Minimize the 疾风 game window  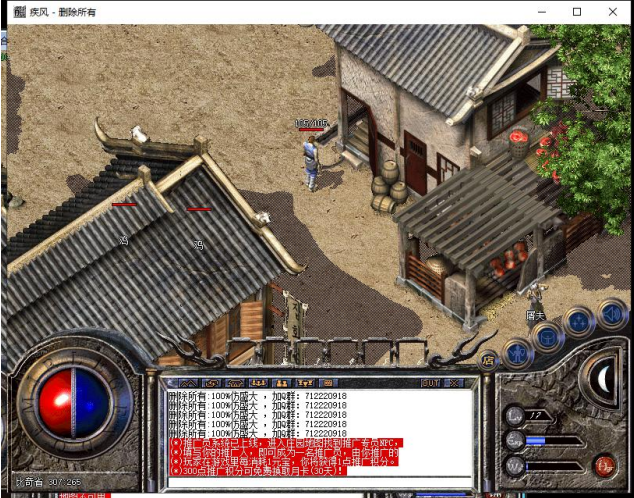pyautogui.click(x=542, y=12)
